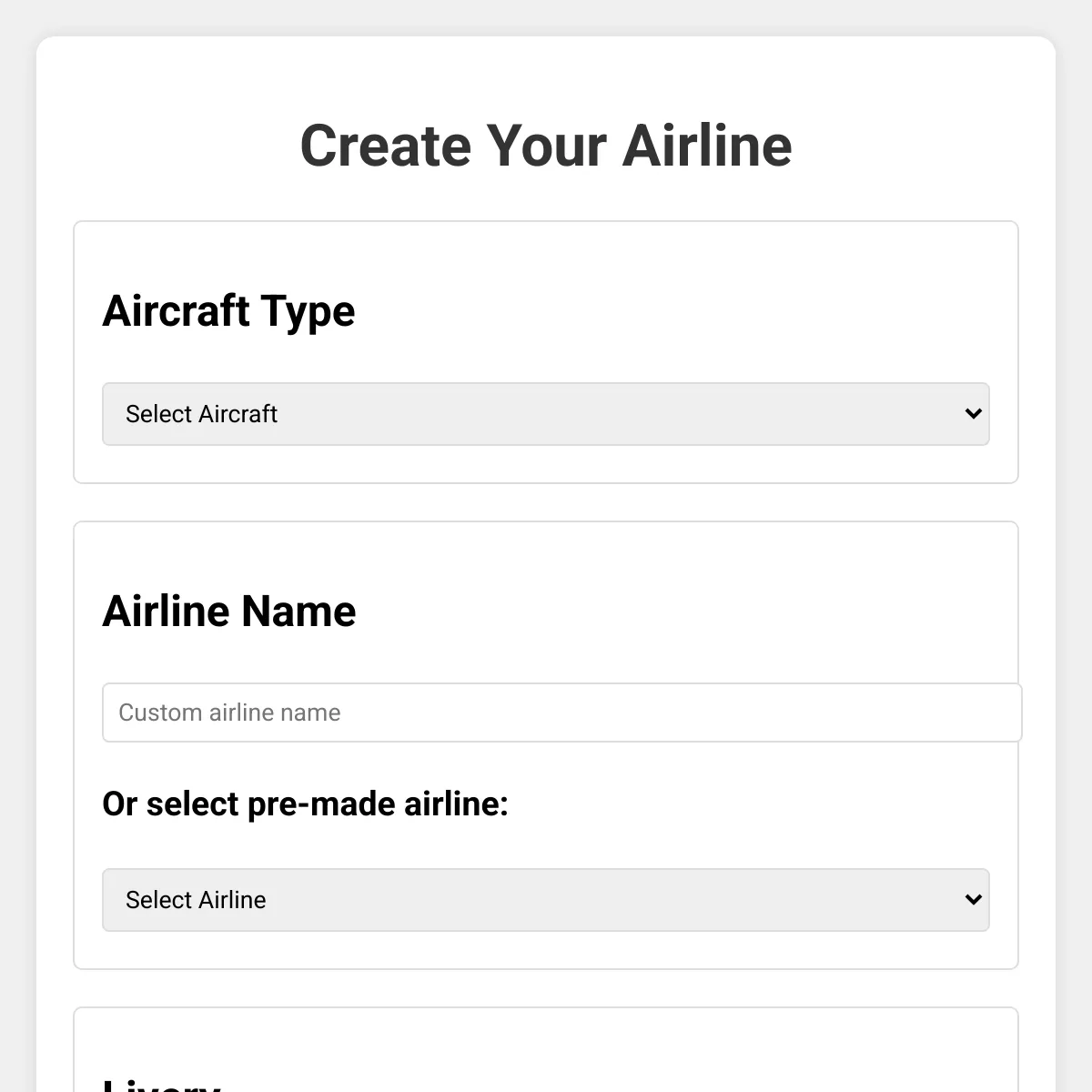Click the Livery section card

coord(546,1049)
